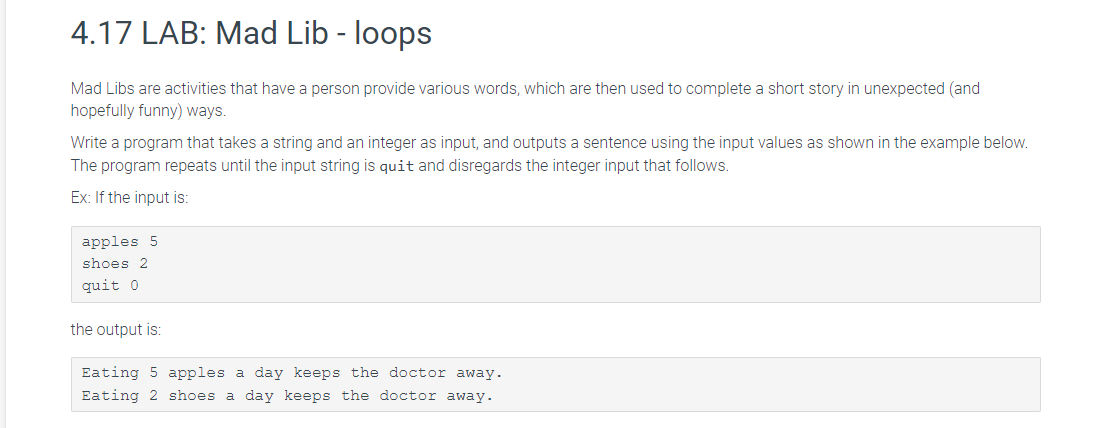The height and width of the screenshot is (428, 1103).
Task: Click the "the output is:" label
Action: click(116, 329)
